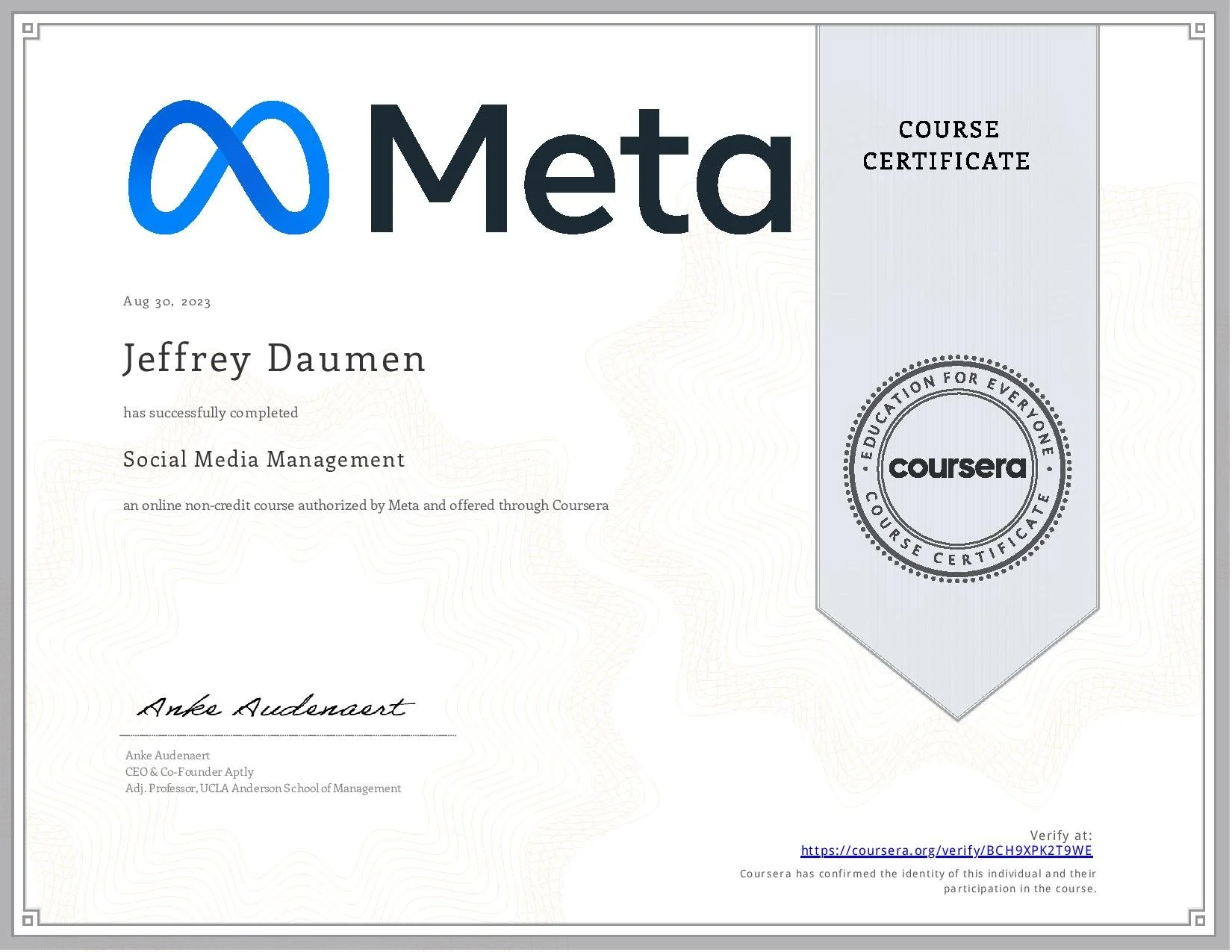Select the course title Social Media Management
The width and height of the screenshot is (1232, 952).
[x=264, y=459]
